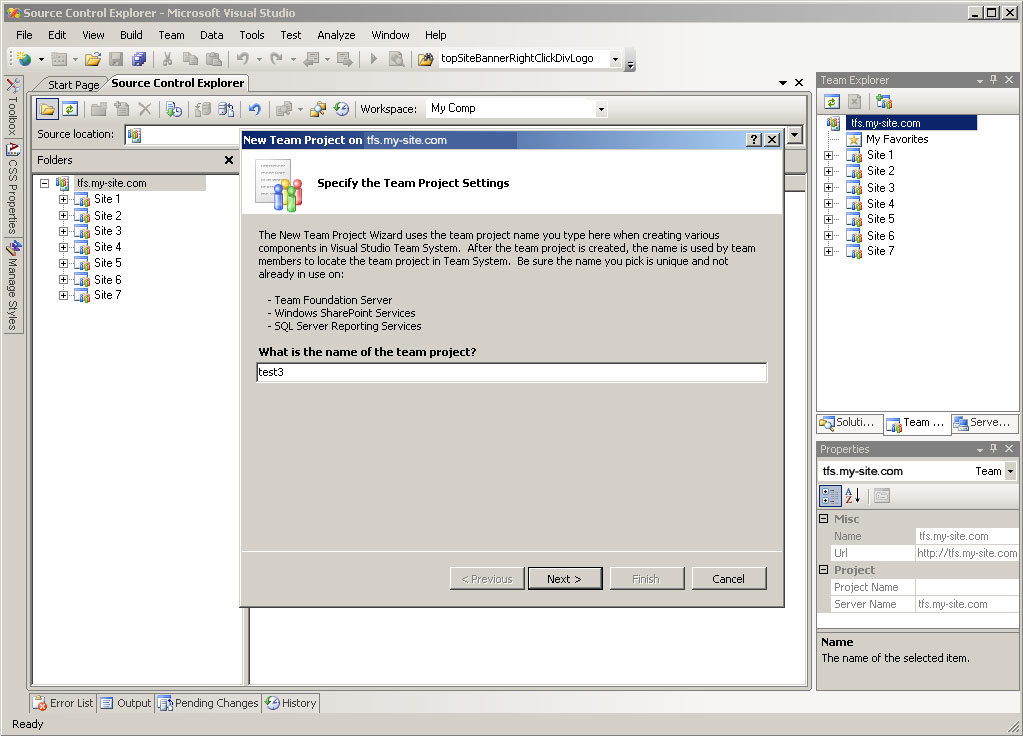This screenshot has width=1023, height=736.
Task: Click the Delete X icon in Source Control toolbar
Action: pyautogui.click(x=145, y=109)
